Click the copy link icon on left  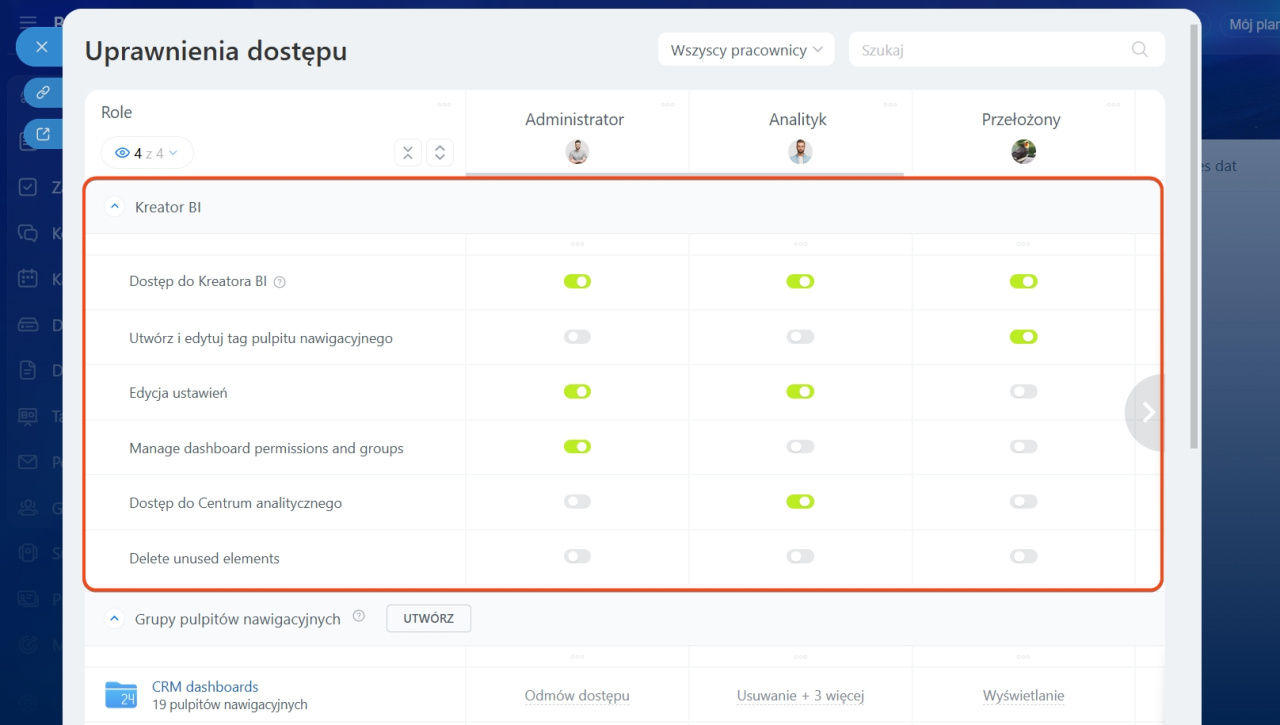pyautogui.click(x=43, y=93)
